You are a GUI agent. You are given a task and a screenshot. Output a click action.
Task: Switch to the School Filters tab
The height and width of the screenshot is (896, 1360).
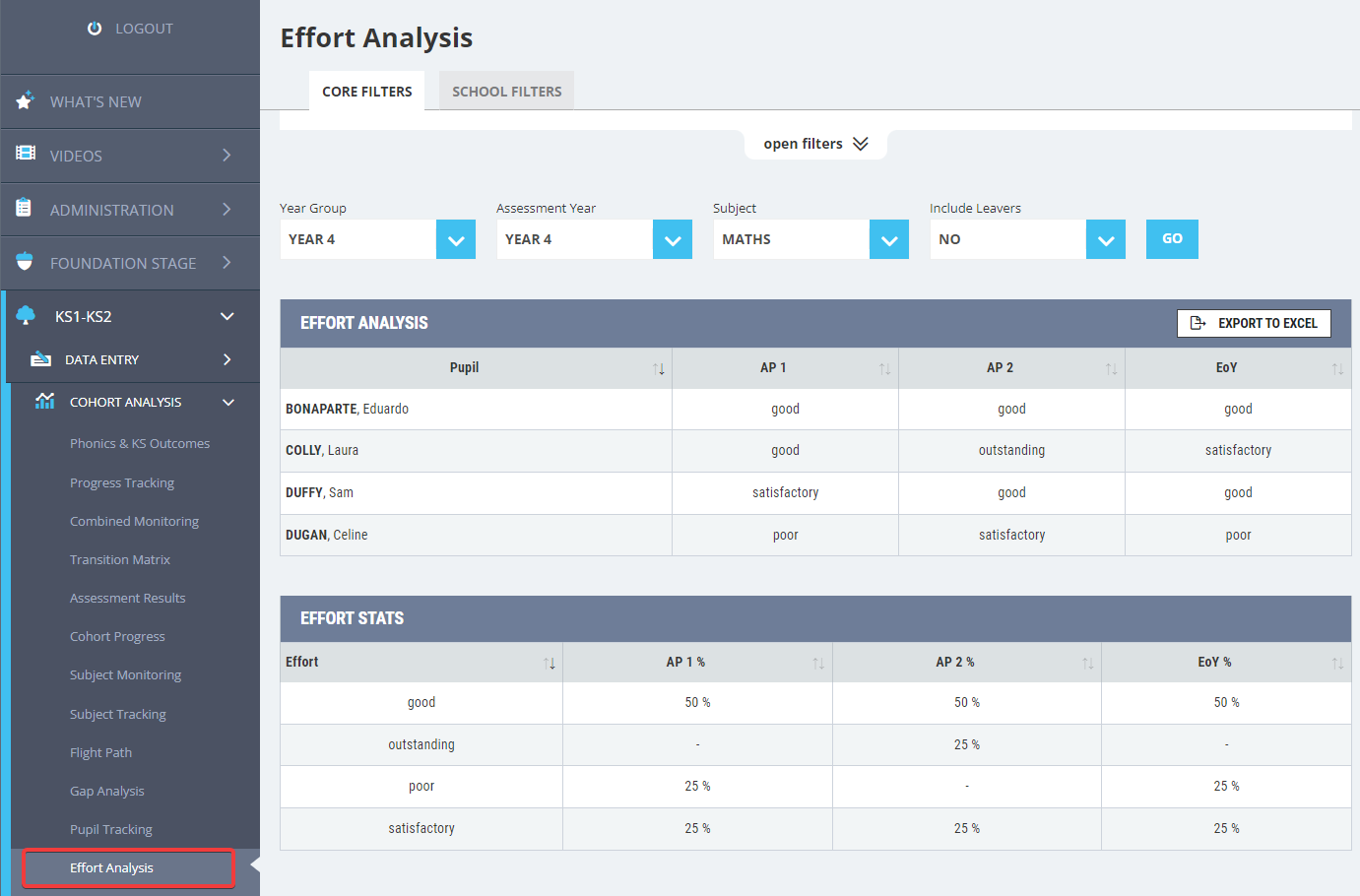pyautogui.click(x=506, y=91)
